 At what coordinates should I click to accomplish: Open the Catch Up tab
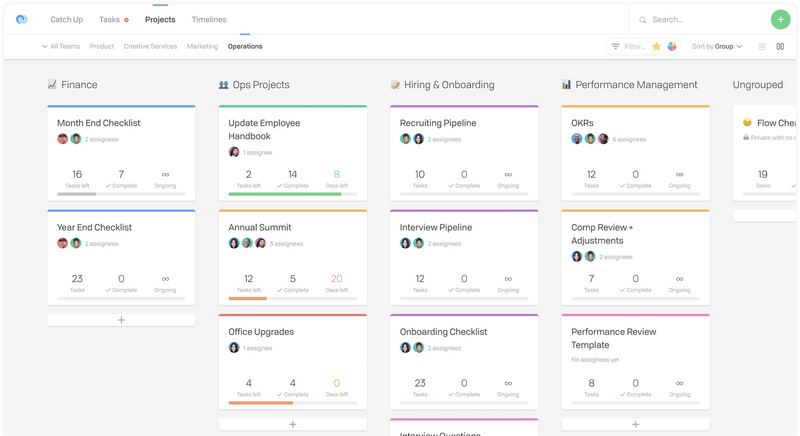[x=66, y=19]
